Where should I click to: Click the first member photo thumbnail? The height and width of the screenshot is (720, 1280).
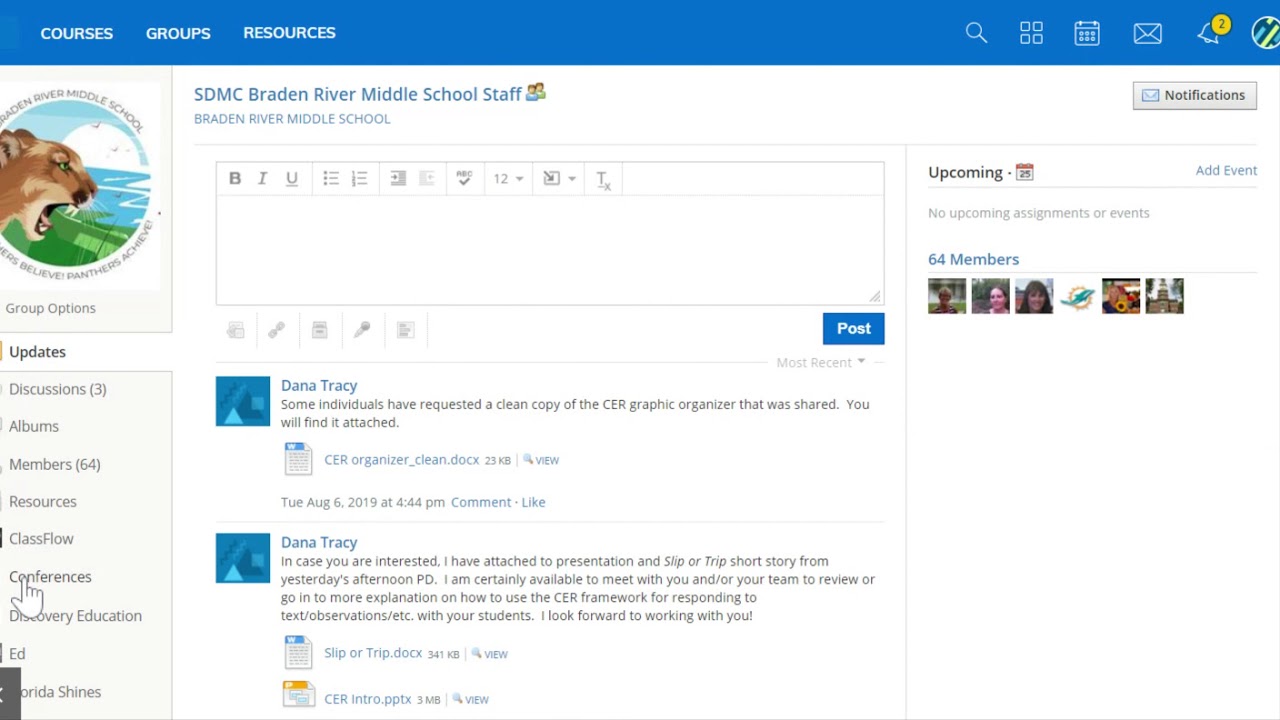pyautogui.click(x=947, y=296)
